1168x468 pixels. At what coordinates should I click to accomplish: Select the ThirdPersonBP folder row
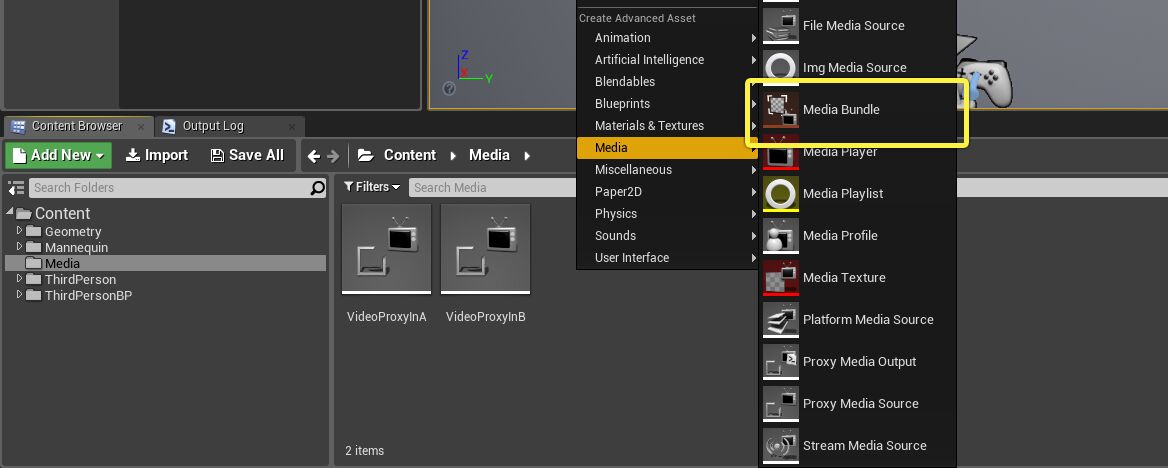coord(165,294)
